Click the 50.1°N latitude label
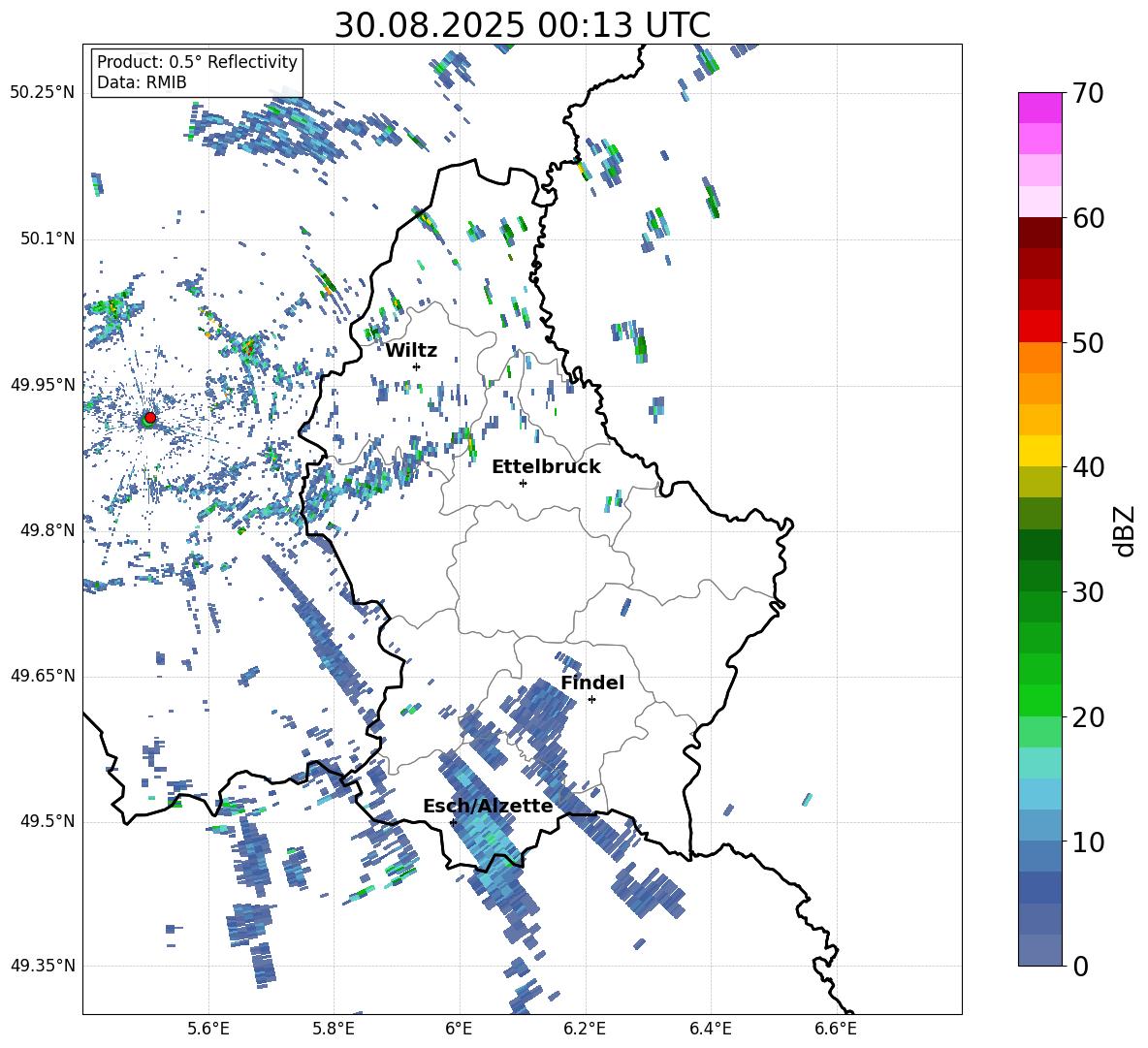The image size is (1148, 1048). point(47,239)
